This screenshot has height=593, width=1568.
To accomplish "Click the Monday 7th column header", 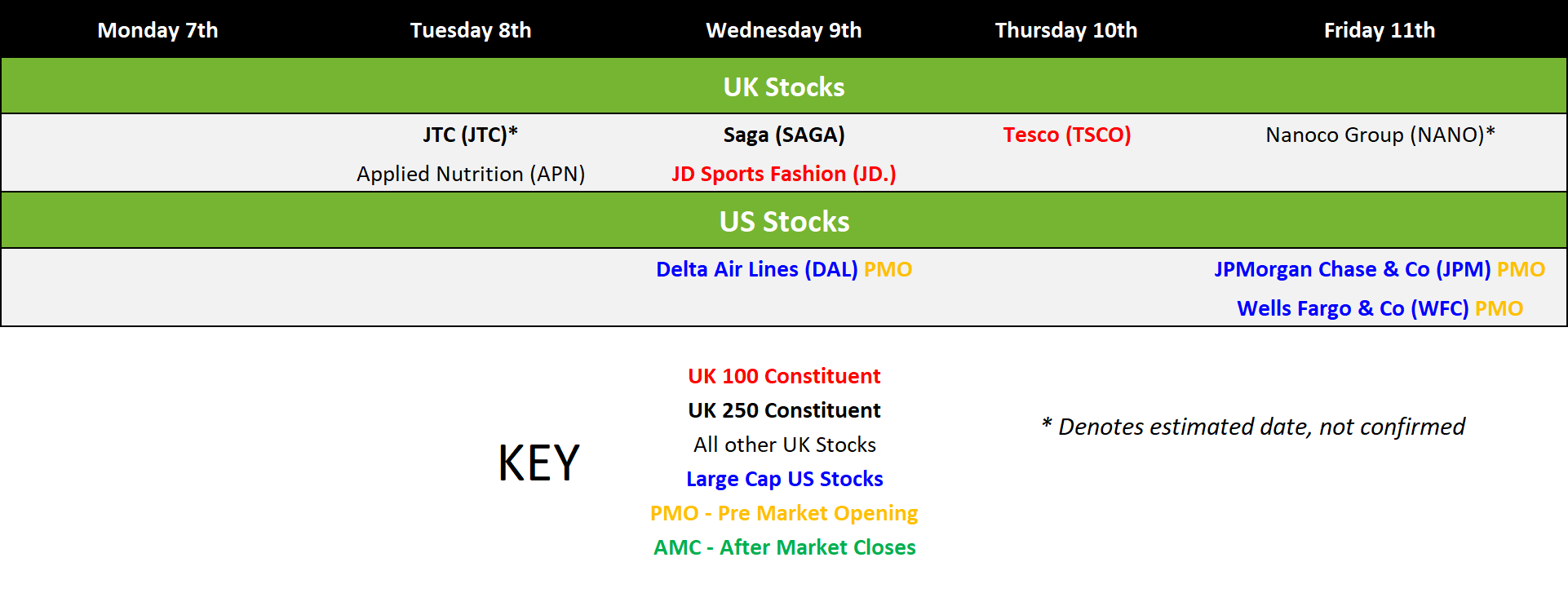I will (x=157, y=30).
